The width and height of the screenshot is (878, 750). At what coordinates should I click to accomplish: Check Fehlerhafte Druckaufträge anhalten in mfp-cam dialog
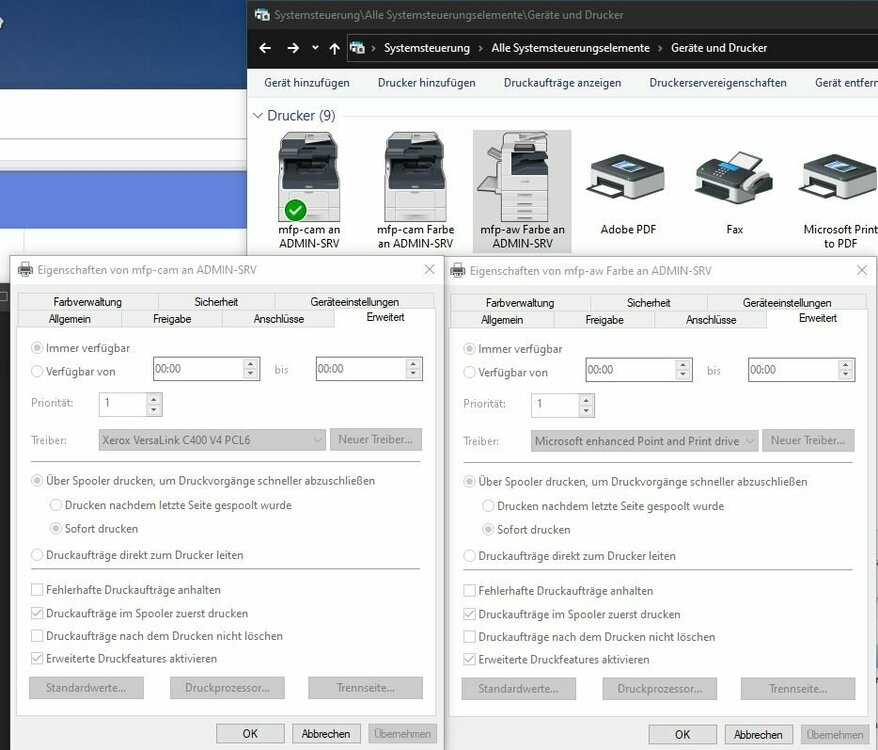[38, 590]
